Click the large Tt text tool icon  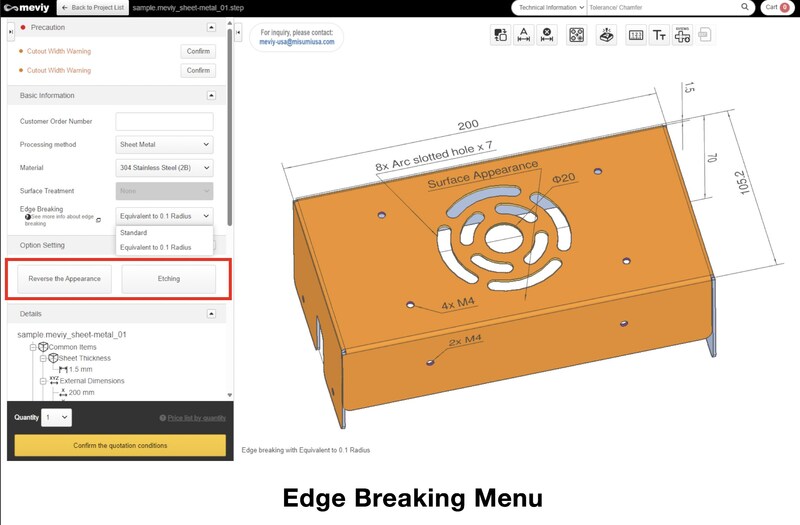[659, 35]
